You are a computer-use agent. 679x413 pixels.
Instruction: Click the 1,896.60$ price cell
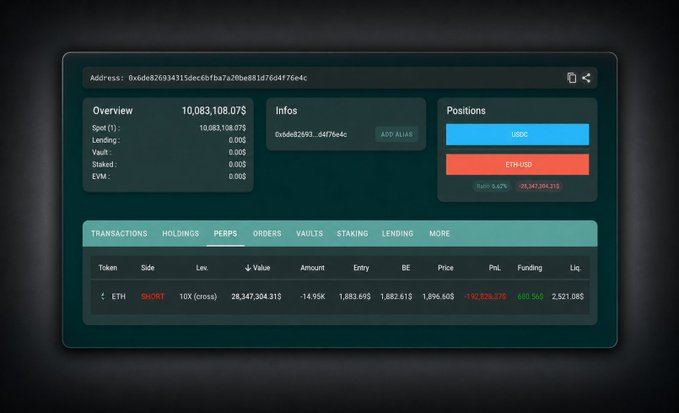click(x=438, y=297)
